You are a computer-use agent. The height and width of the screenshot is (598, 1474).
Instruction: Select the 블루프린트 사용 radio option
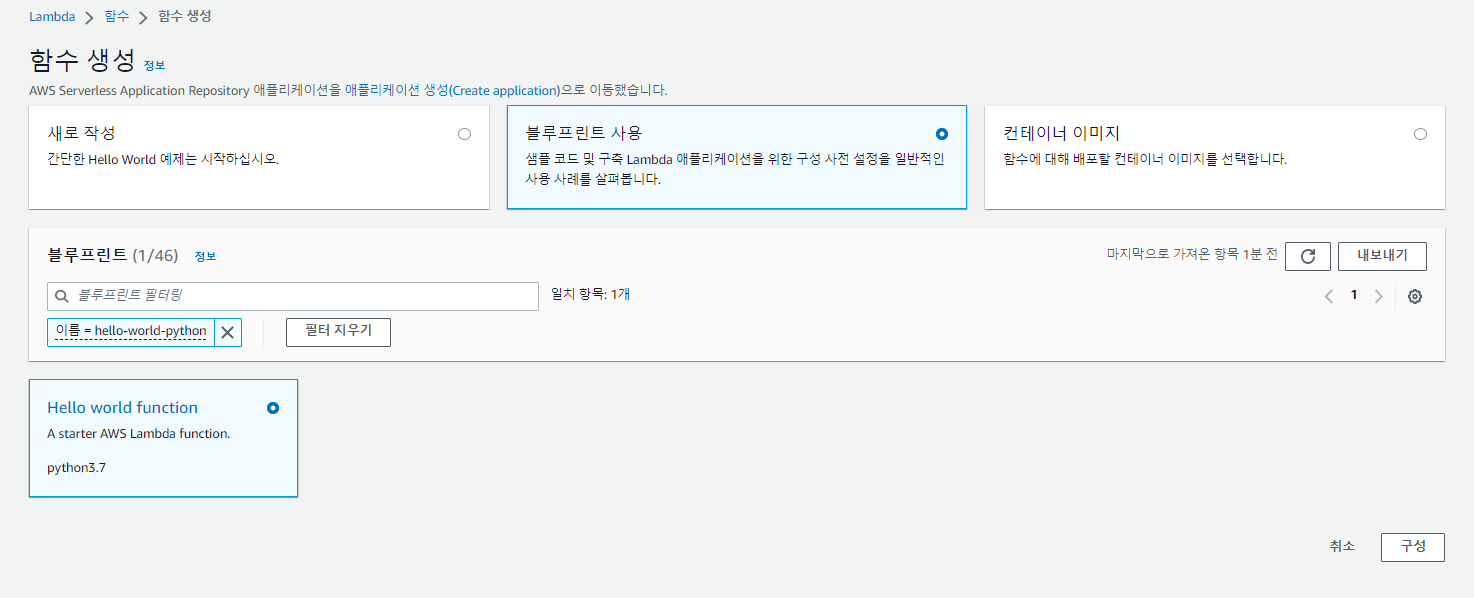click(941, 134)
